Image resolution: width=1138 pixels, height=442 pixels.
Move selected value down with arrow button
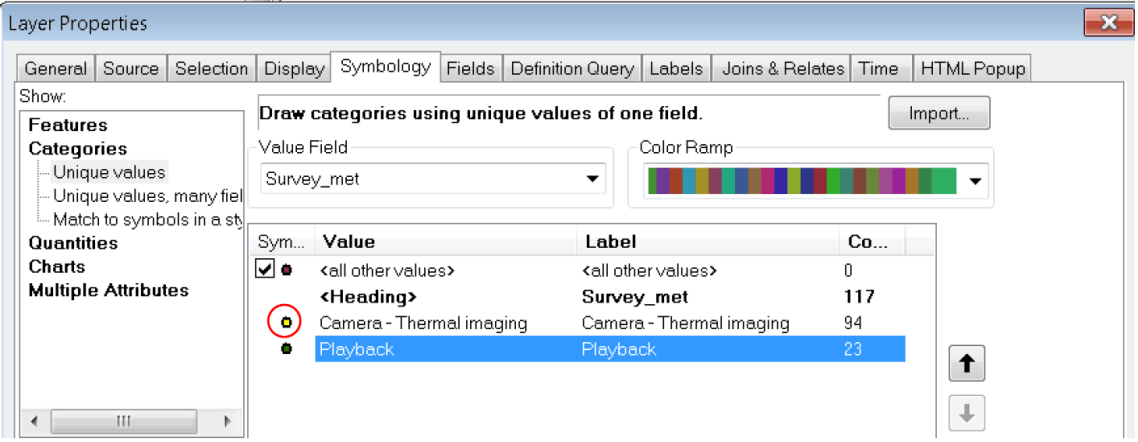pyautogui.click(x=967, y=413)
